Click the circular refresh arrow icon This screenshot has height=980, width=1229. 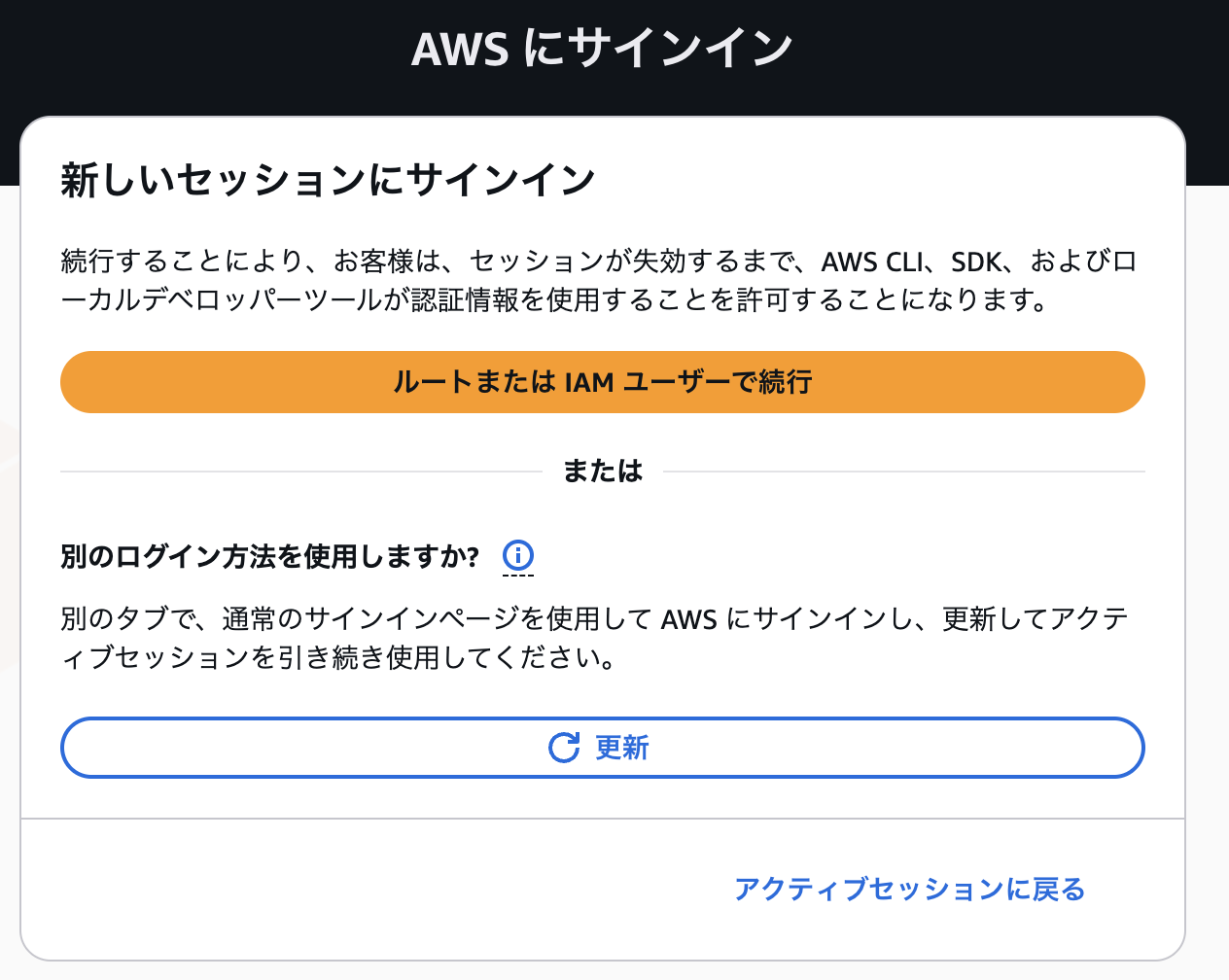pos(564,748)
